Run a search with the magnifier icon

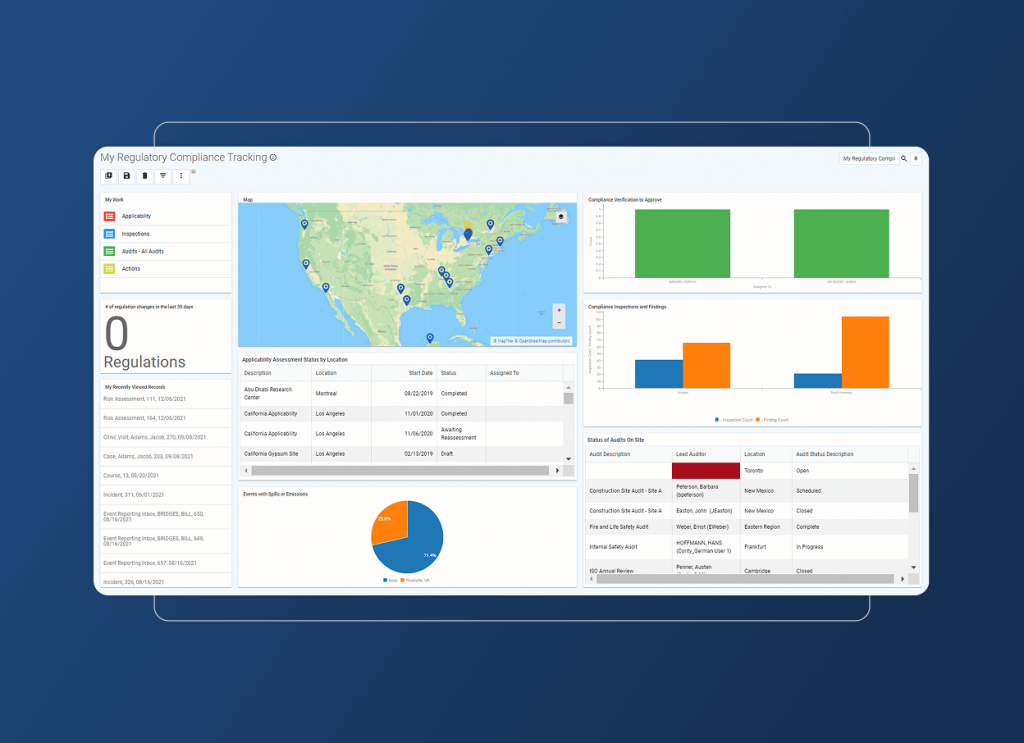click(x=904, y=158)
